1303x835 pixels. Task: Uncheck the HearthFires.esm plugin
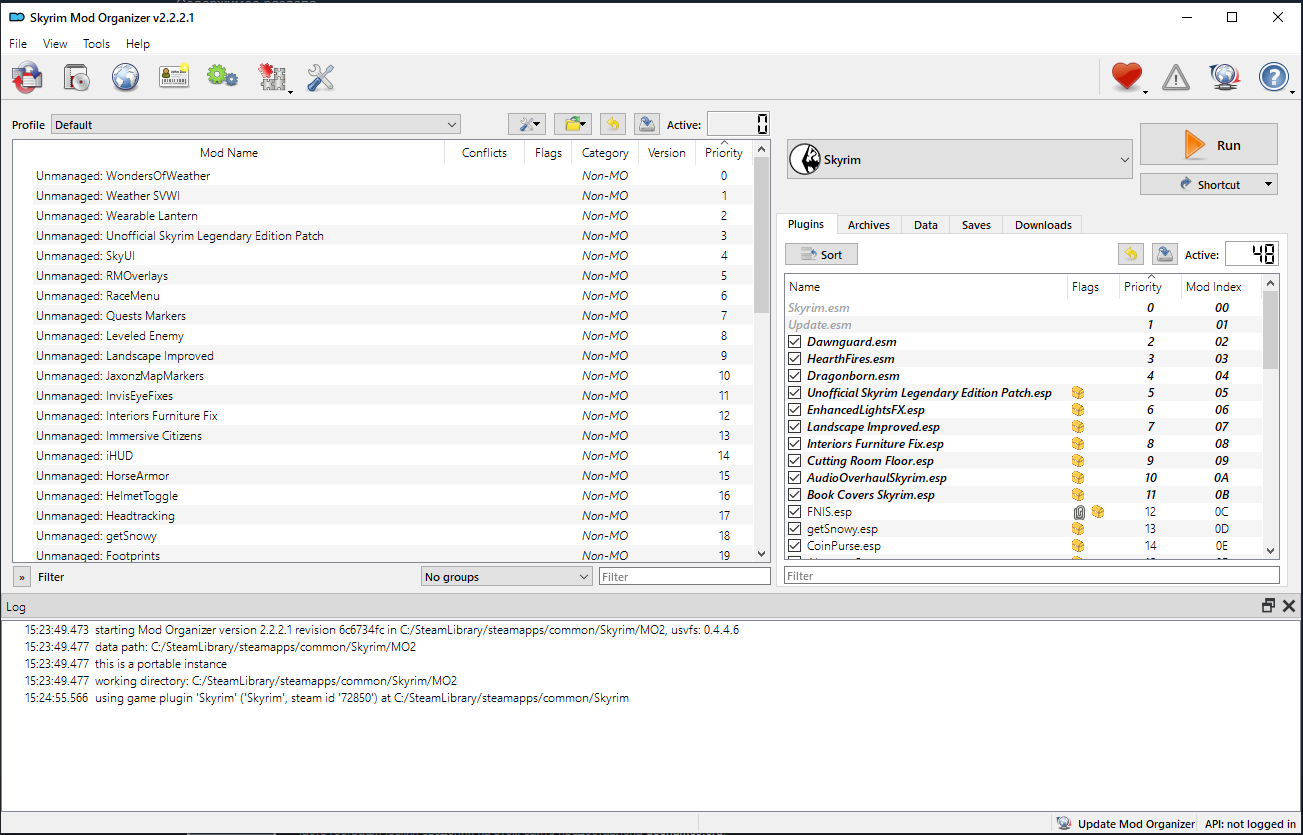[x=795, y=359]
